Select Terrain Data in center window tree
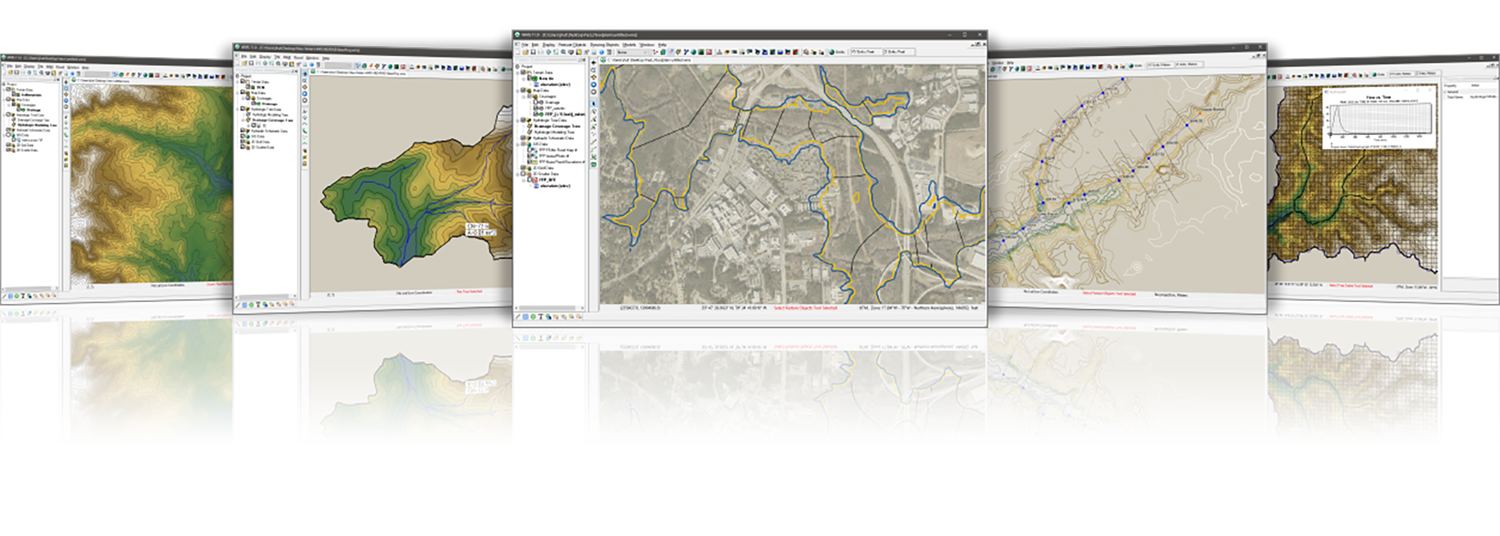The image size is (1500, 536). click(x=543, y=72)
